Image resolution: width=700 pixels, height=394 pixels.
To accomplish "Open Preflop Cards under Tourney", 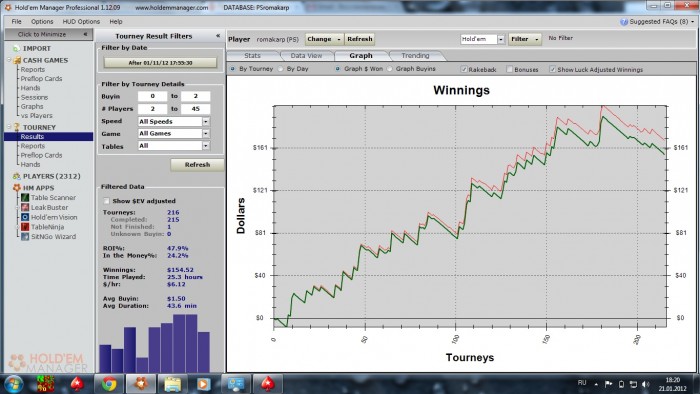I will pyautogui.click(x=42, y=155).
